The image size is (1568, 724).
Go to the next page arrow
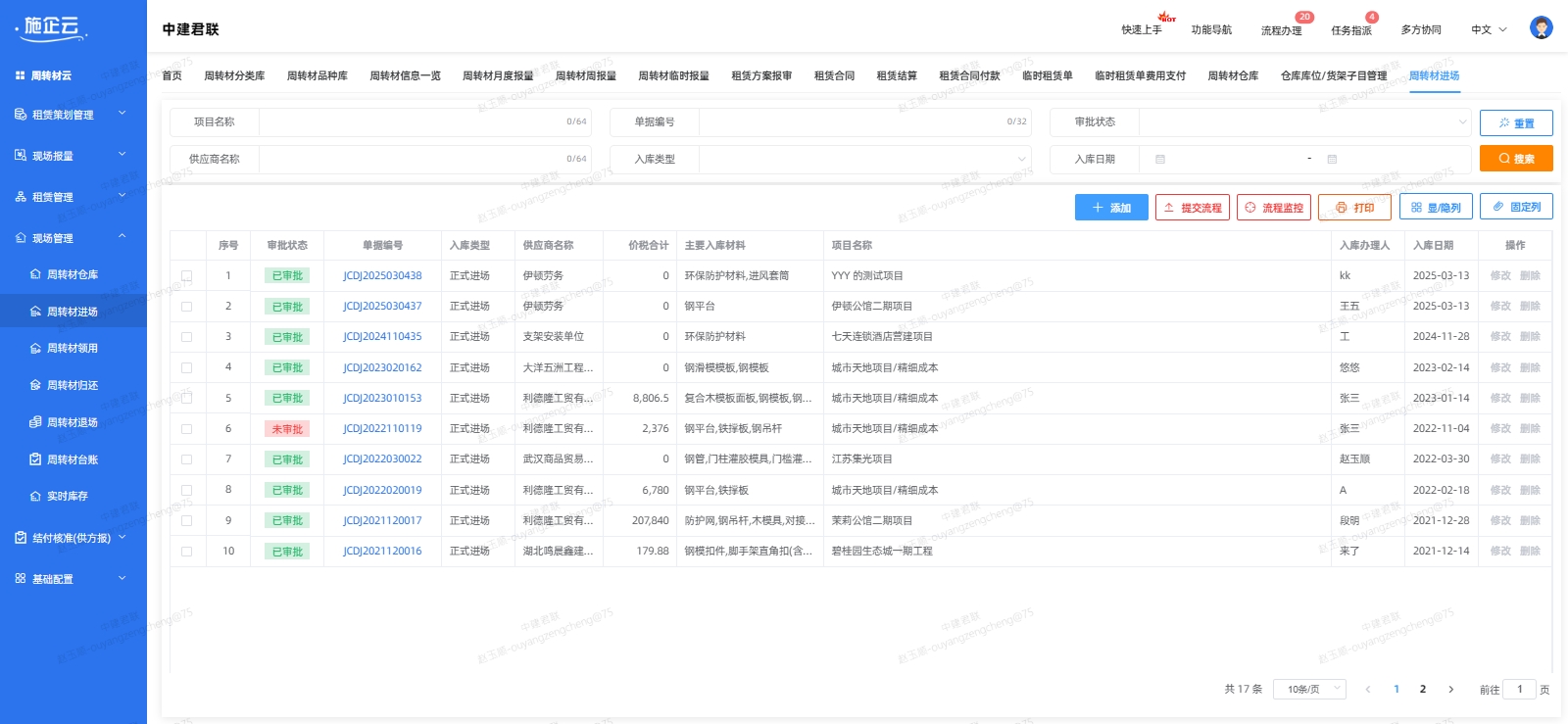(x=1450, y=690)
